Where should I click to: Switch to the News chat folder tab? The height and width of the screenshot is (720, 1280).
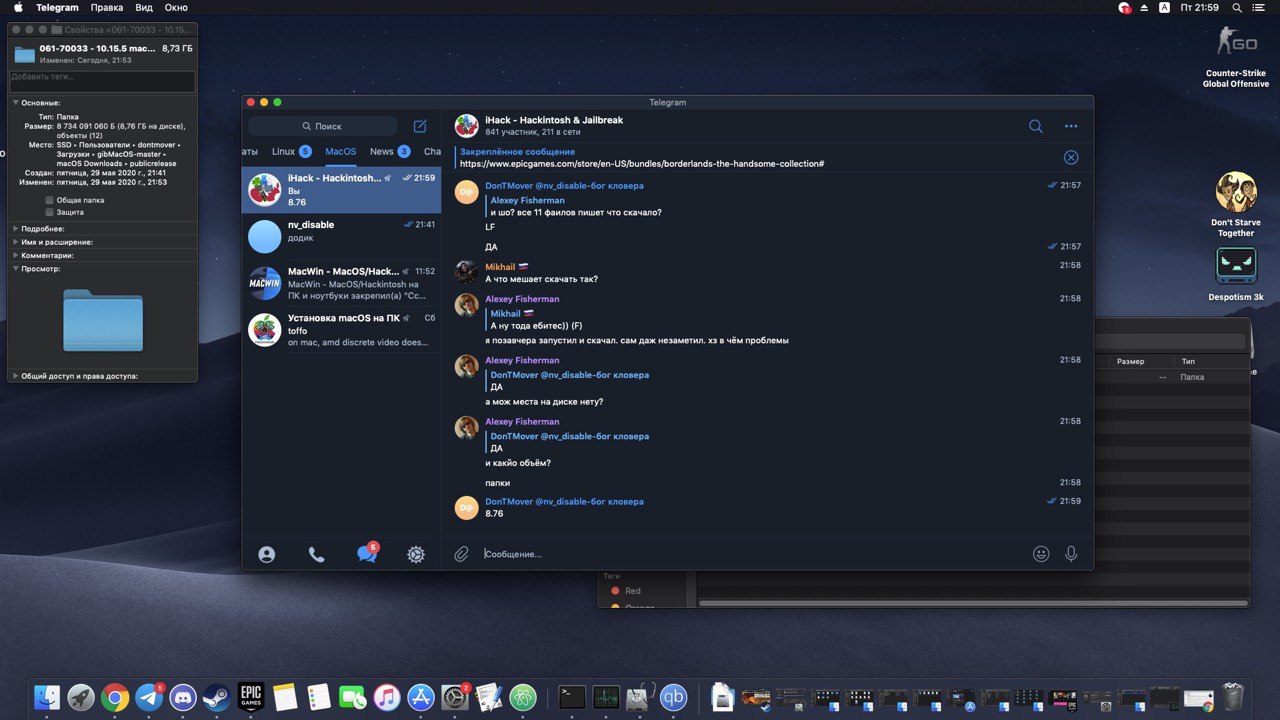coord(390,152)
